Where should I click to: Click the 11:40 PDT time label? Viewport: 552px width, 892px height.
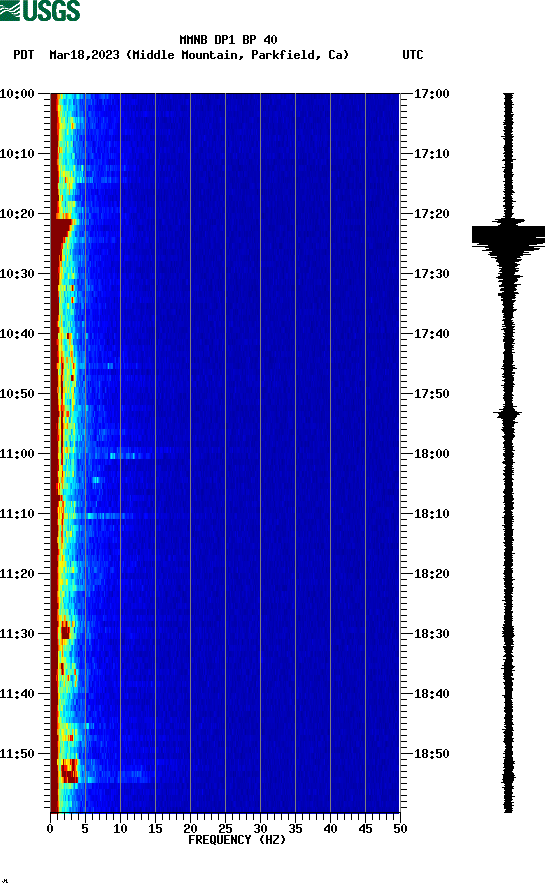17,693
